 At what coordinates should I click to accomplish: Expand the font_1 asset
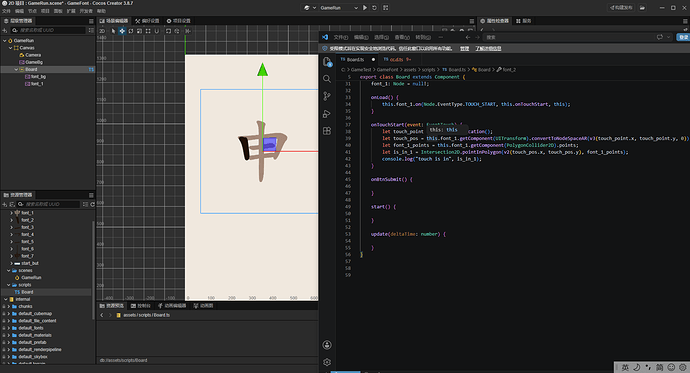tap(11, 213)
